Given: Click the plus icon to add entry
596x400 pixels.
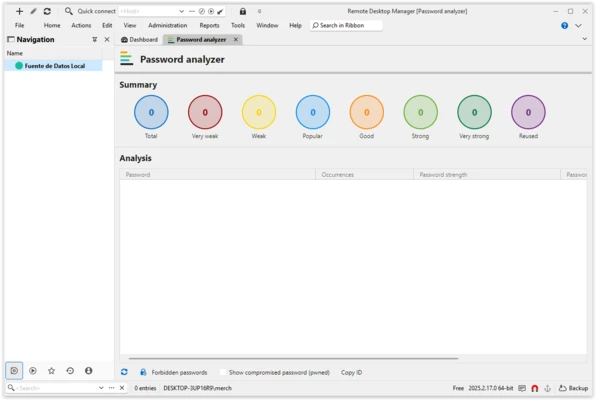Looking at the screenshot, I should tap(19, 11).
